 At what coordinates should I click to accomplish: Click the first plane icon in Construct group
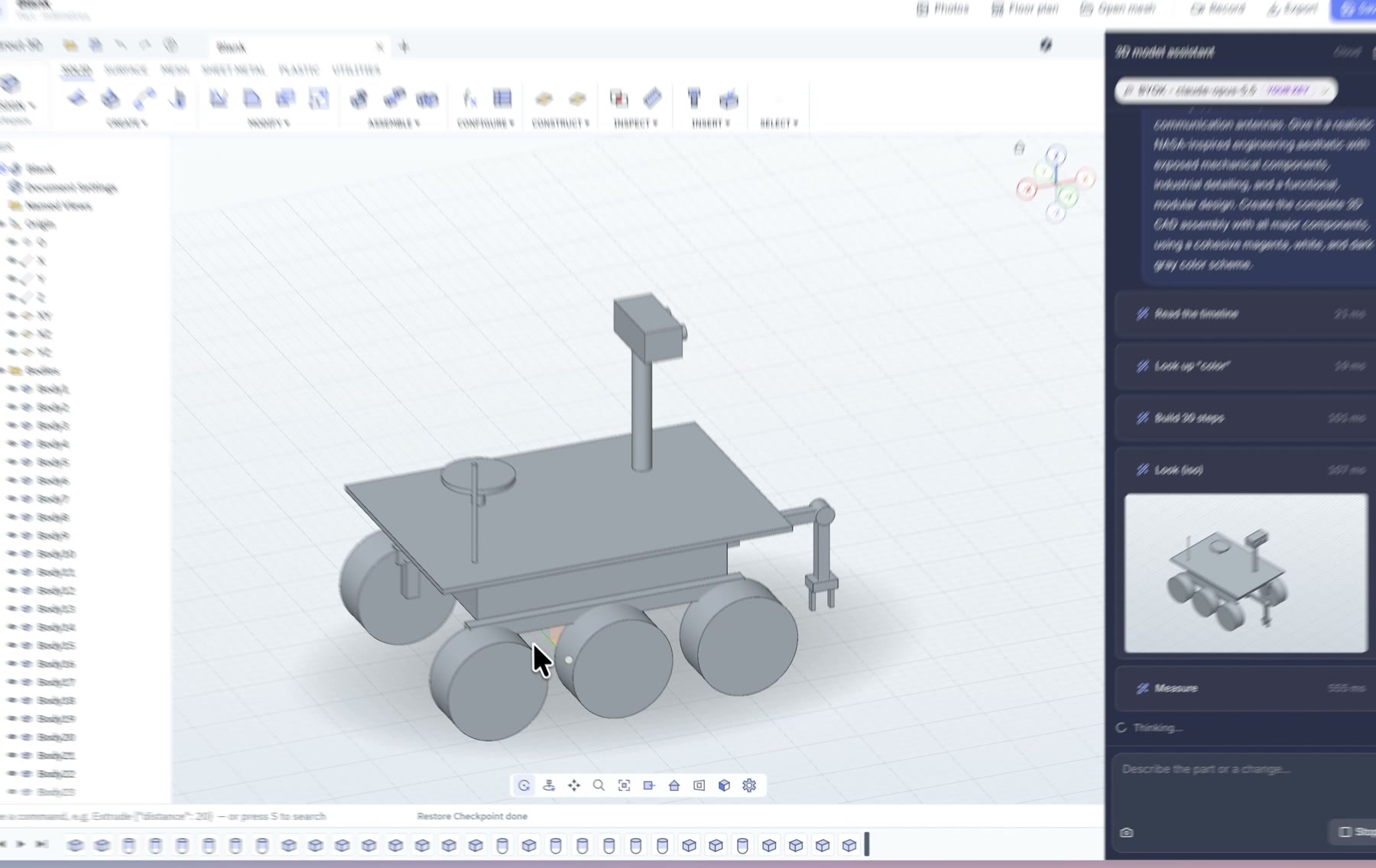[x=544, y=99]
